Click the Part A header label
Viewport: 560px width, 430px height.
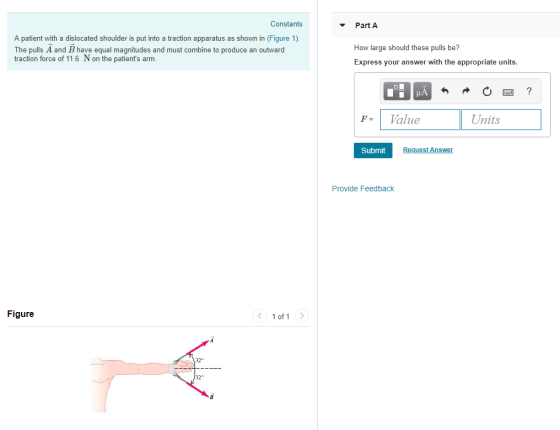(366, 25)
